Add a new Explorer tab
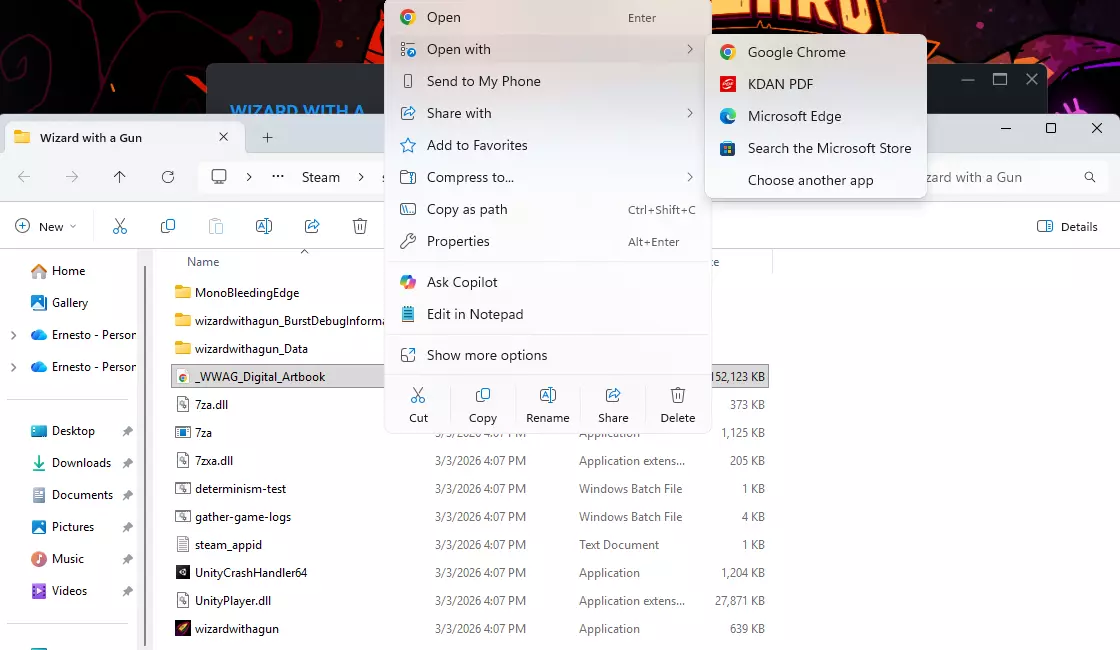The image size is (1120, 650). [267, 137]
